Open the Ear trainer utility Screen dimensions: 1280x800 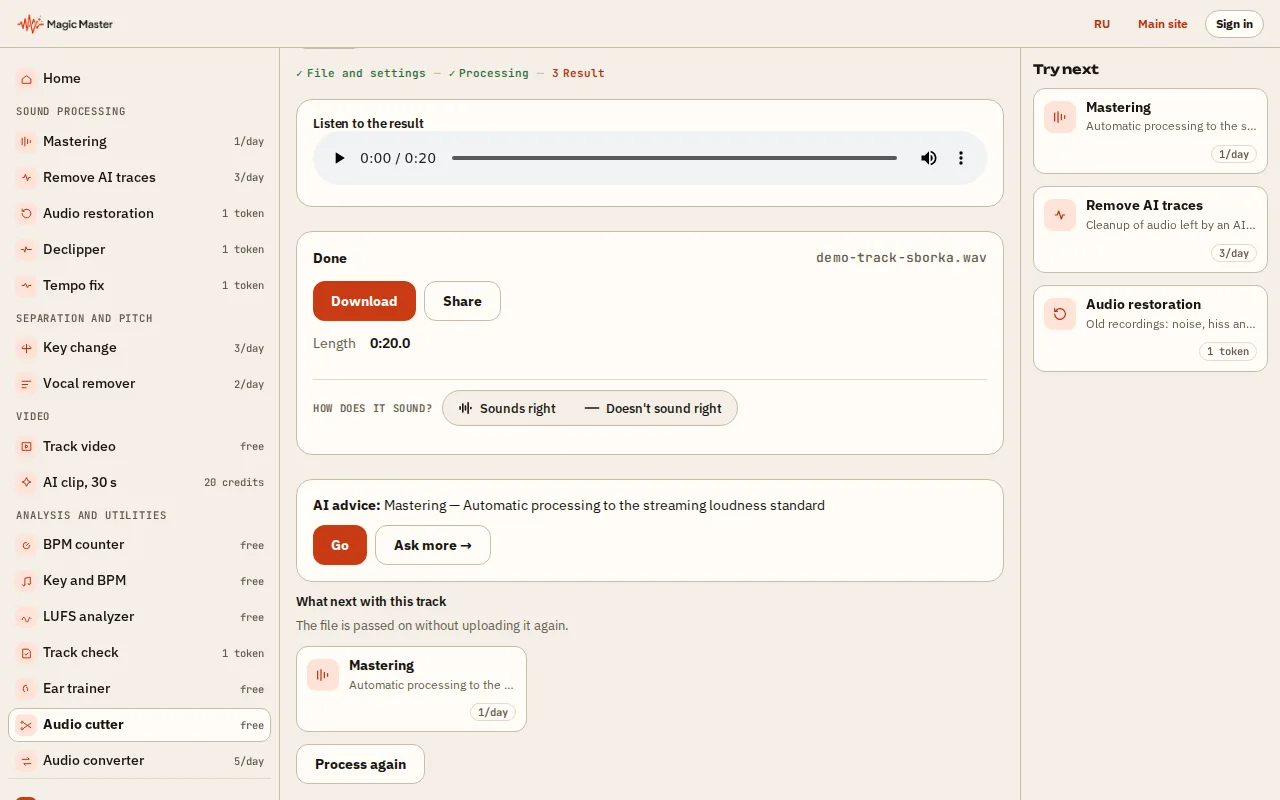pyautogui.click(x=139, y=689)
